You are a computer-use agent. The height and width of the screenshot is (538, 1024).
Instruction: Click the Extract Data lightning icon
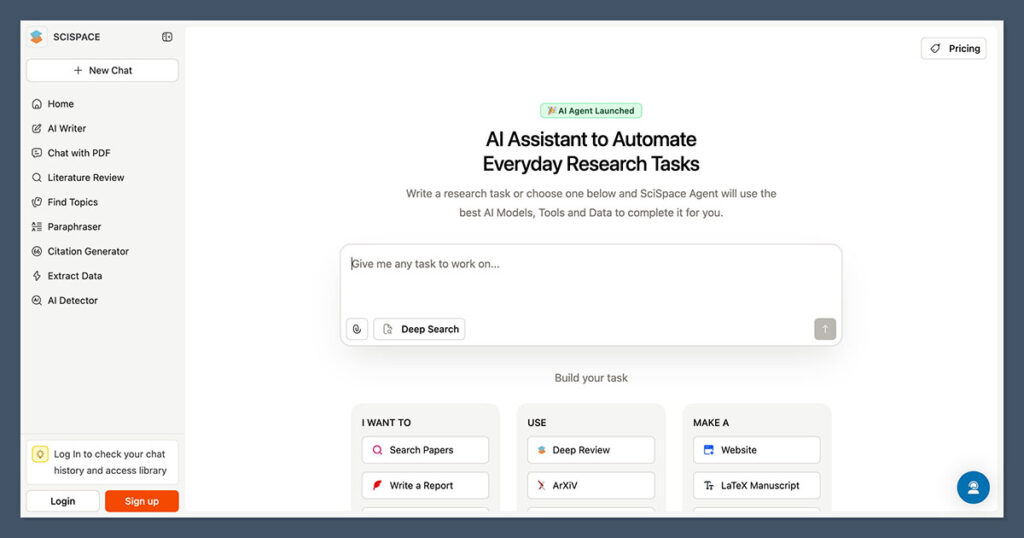click(37, 276)
